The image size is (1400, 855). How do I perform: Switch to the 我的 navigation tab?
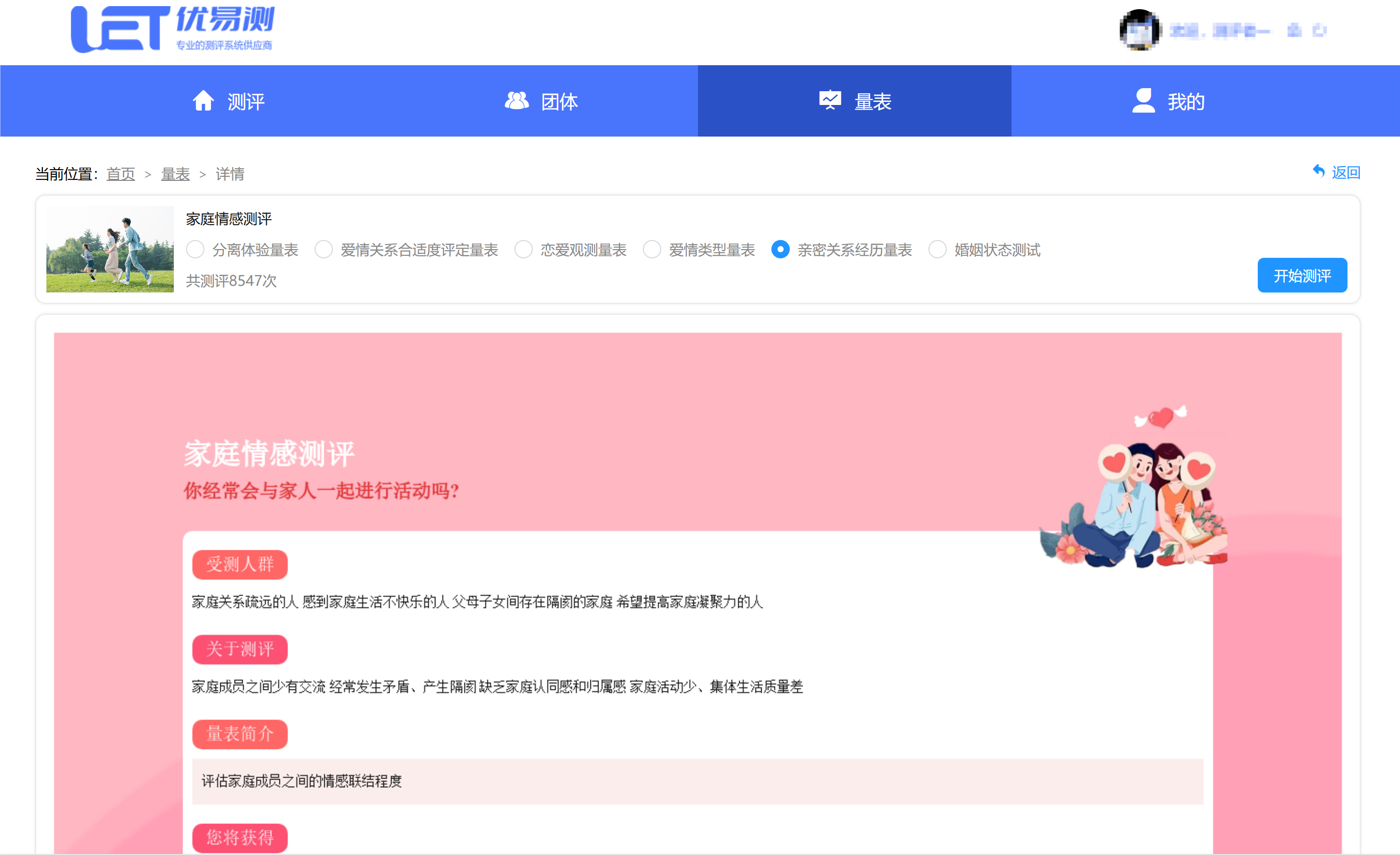click(1168, 101)
